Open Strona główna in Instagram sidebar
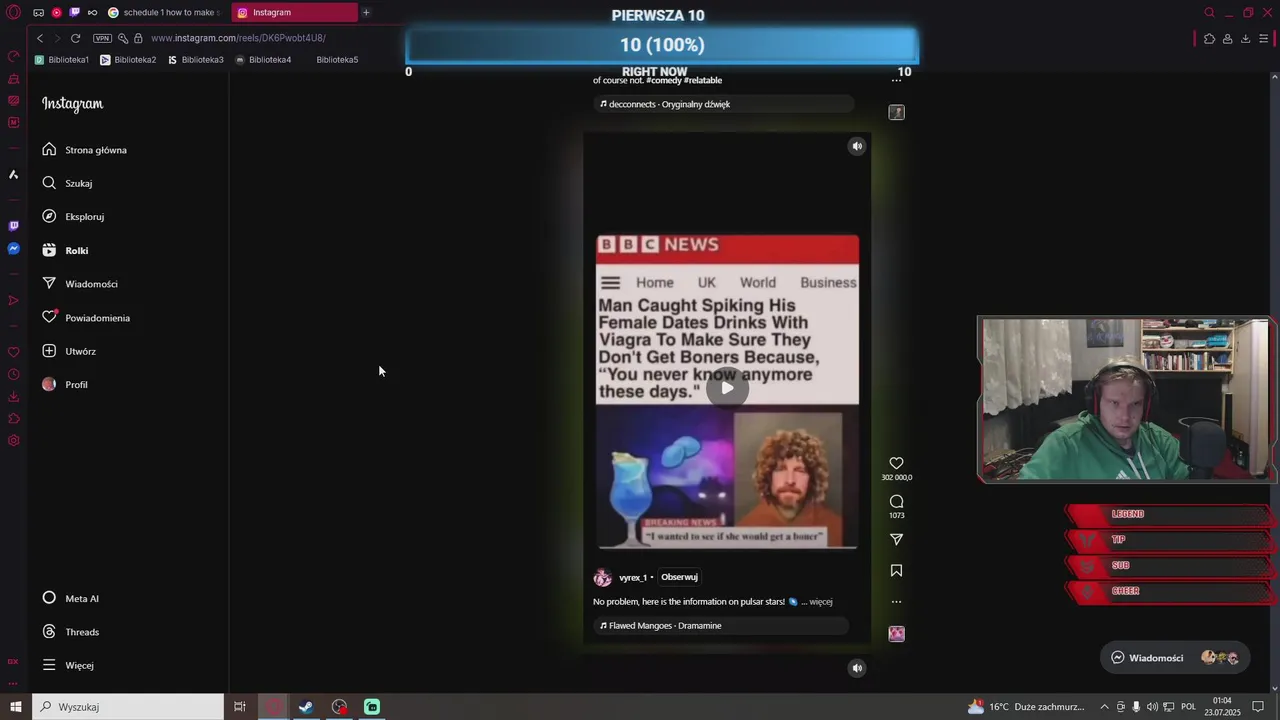The width and height of the screenshot is (1280, 720). [x=85, y=150]
